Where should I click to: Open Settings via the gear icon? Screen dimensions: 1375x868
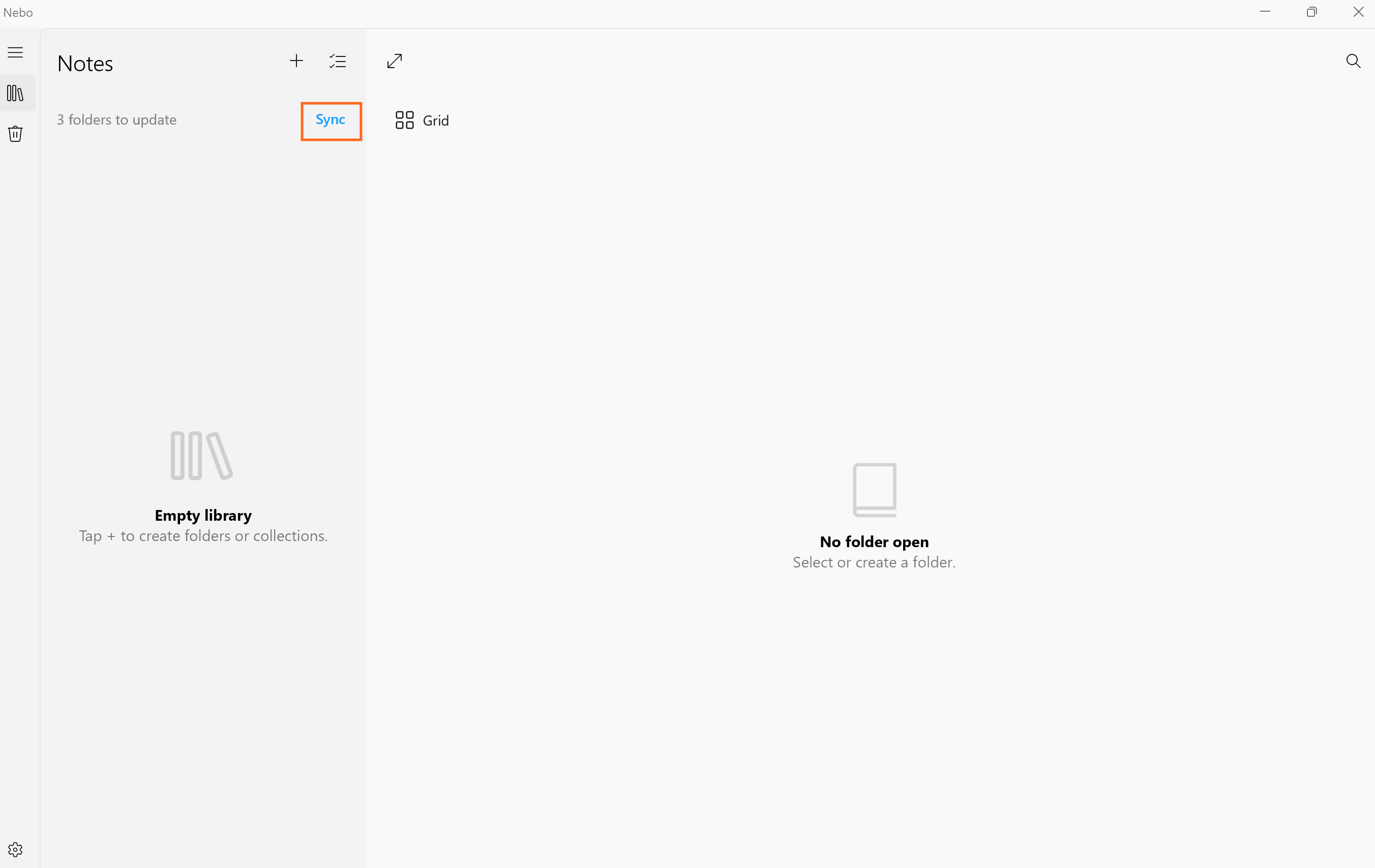(15, 849)
